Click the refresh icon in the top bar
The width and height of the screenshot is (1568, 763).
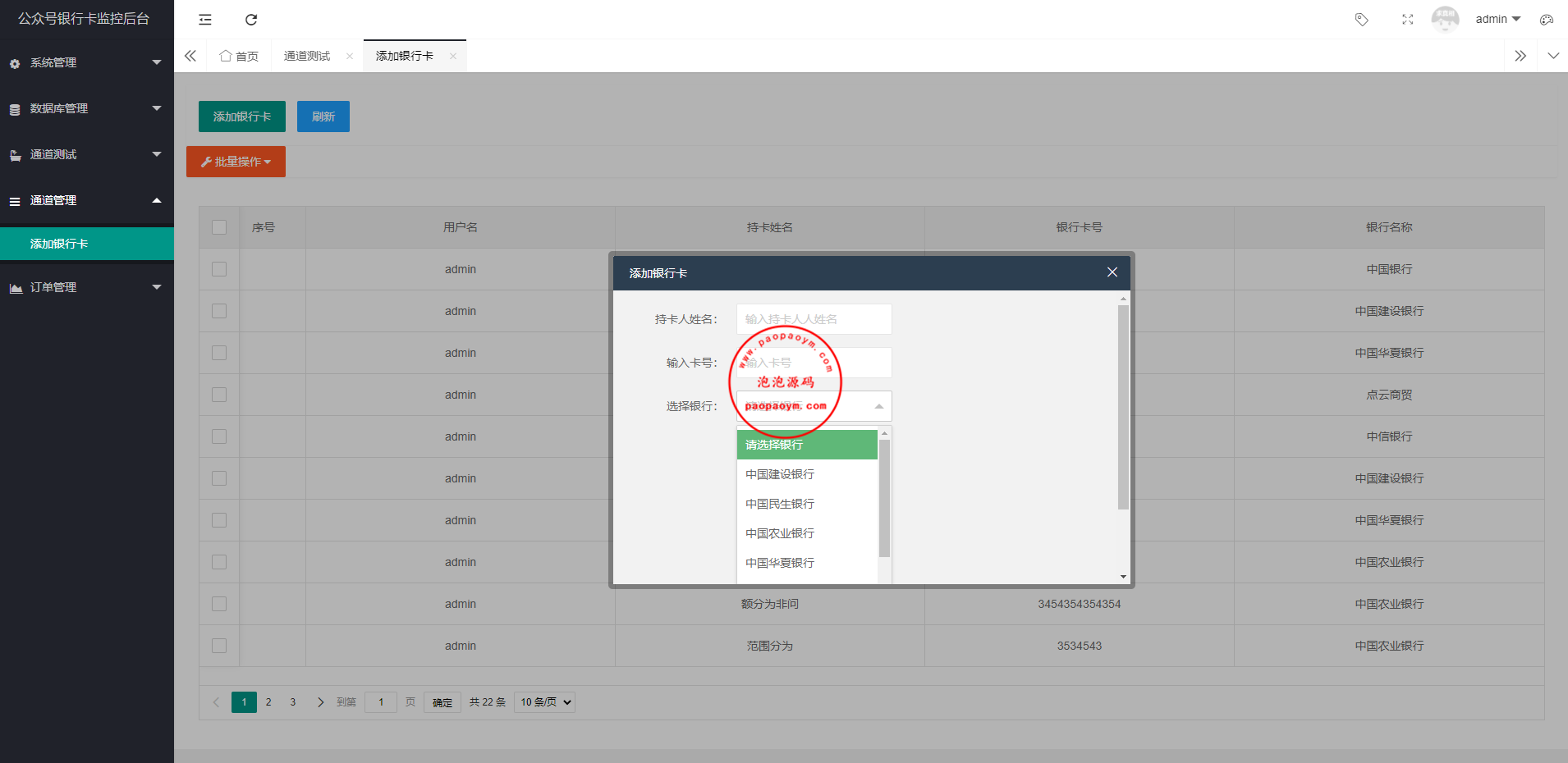(x=251, y=20)
